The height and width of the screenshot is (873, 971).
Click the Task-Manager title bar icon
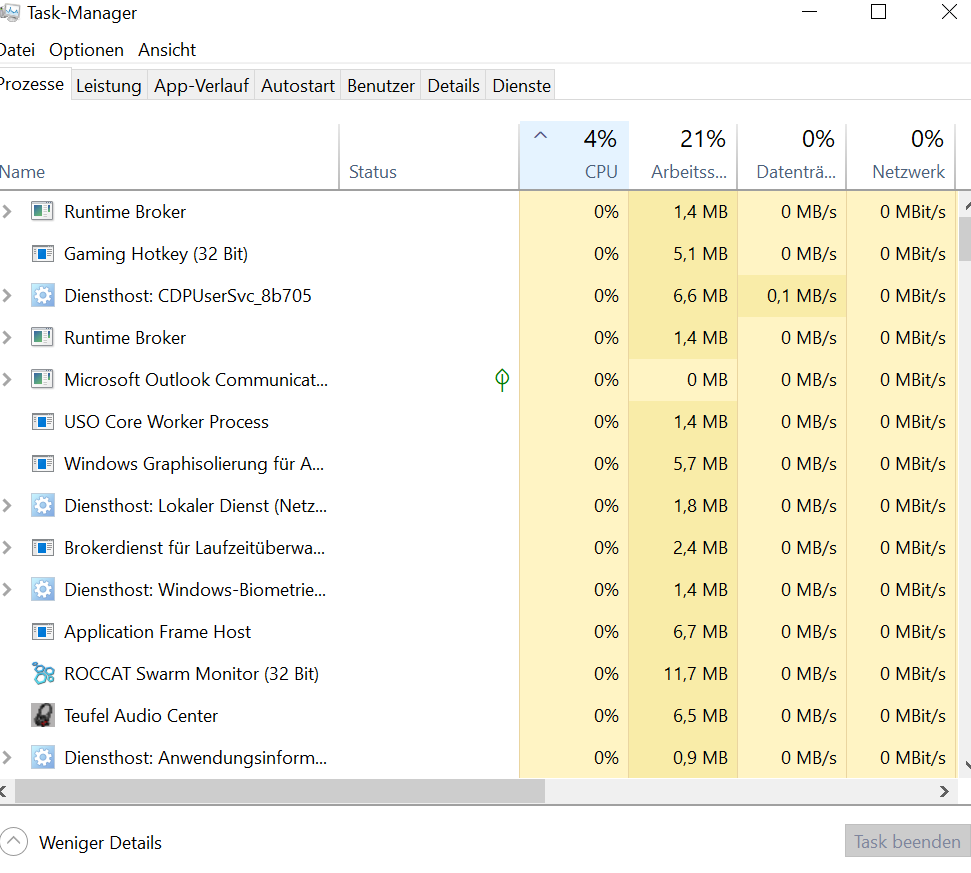(9, 12)
